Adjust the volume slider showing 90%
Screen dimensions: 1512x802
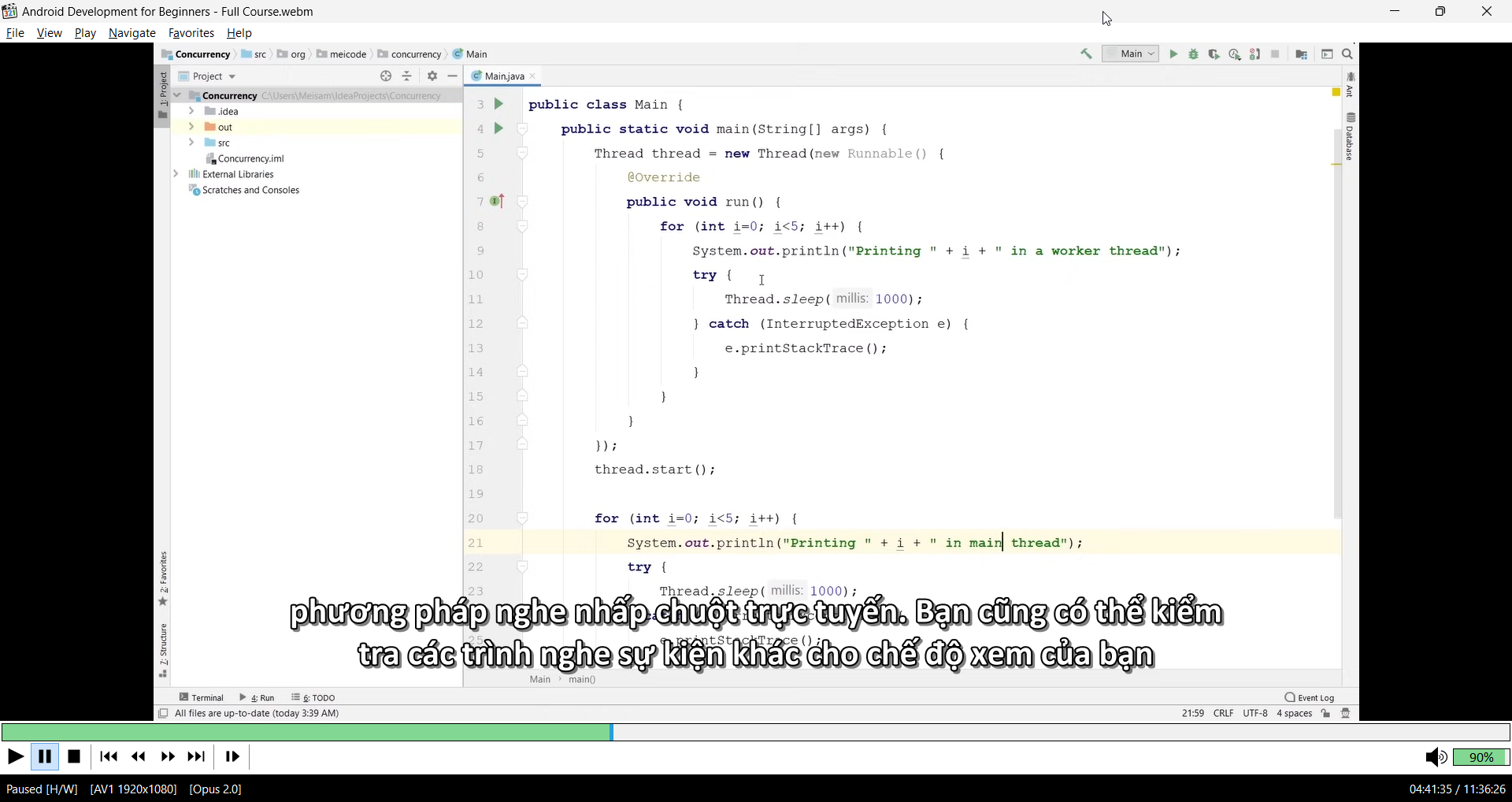(x=1480, y=758)
